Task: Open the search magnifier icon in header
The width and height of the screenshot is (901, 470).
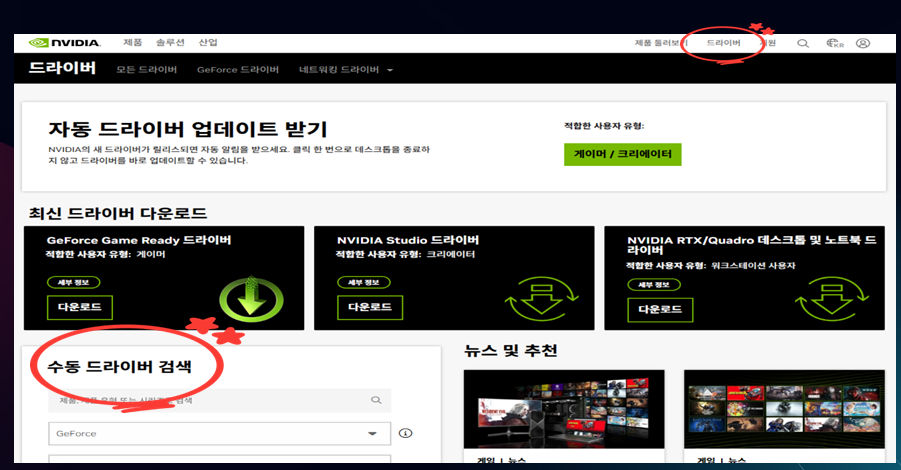Action: tap(803, 43)
